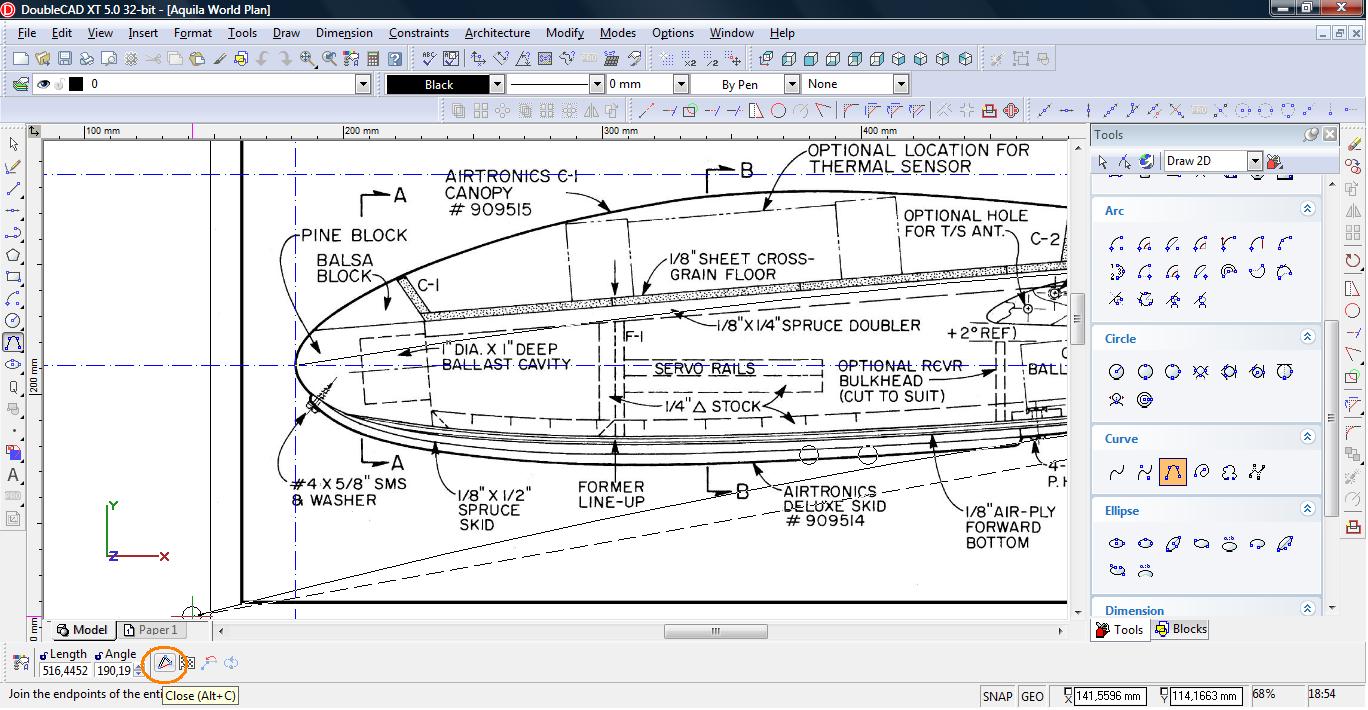The width and height of the screenshot is (1368, 710).
Task: Collapse the Arc tools section
Action: click(x=1307, y=209)
